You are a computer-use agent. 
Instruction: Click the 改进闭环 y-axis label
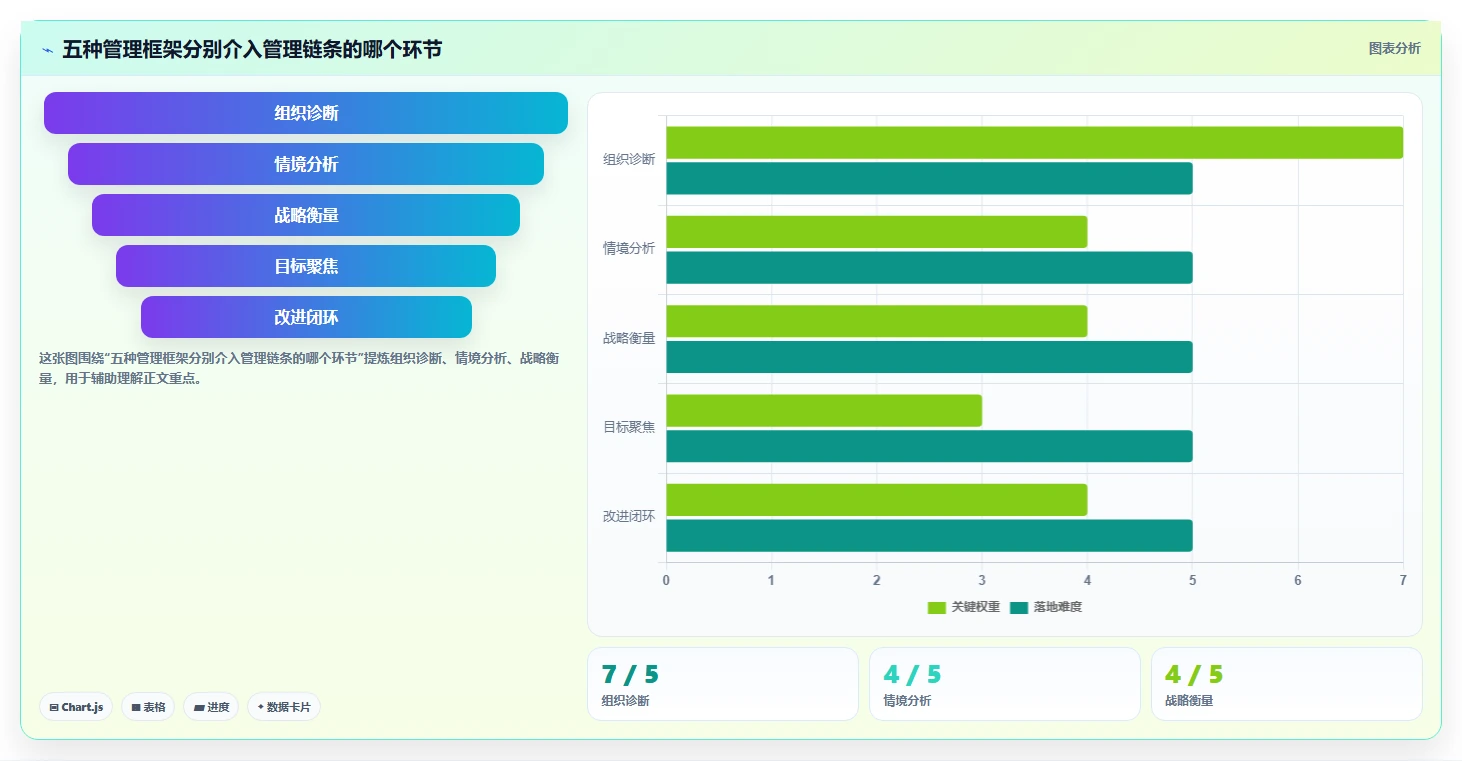(x=629, y=516)
